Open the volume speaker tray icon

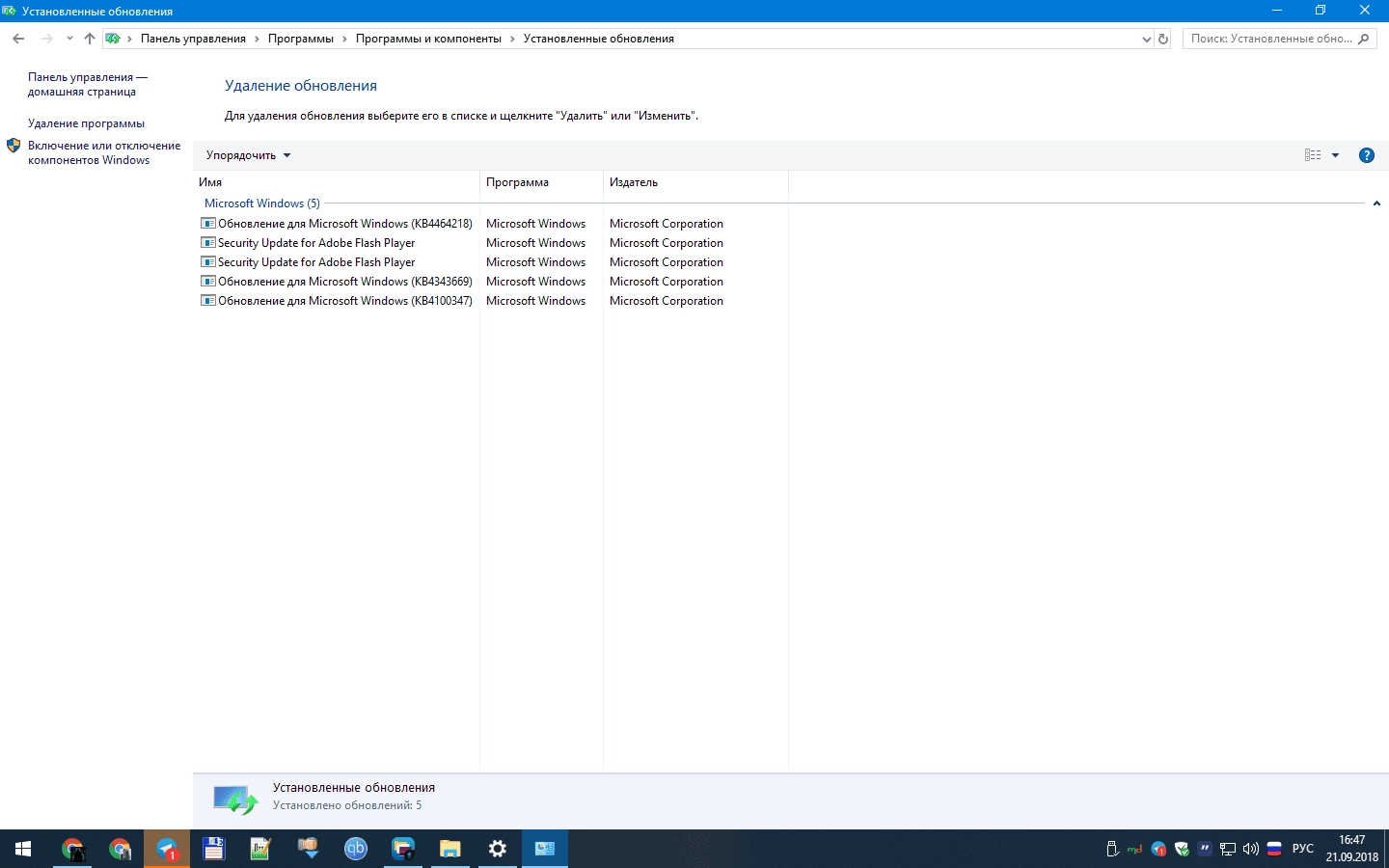click(1251, 850)
